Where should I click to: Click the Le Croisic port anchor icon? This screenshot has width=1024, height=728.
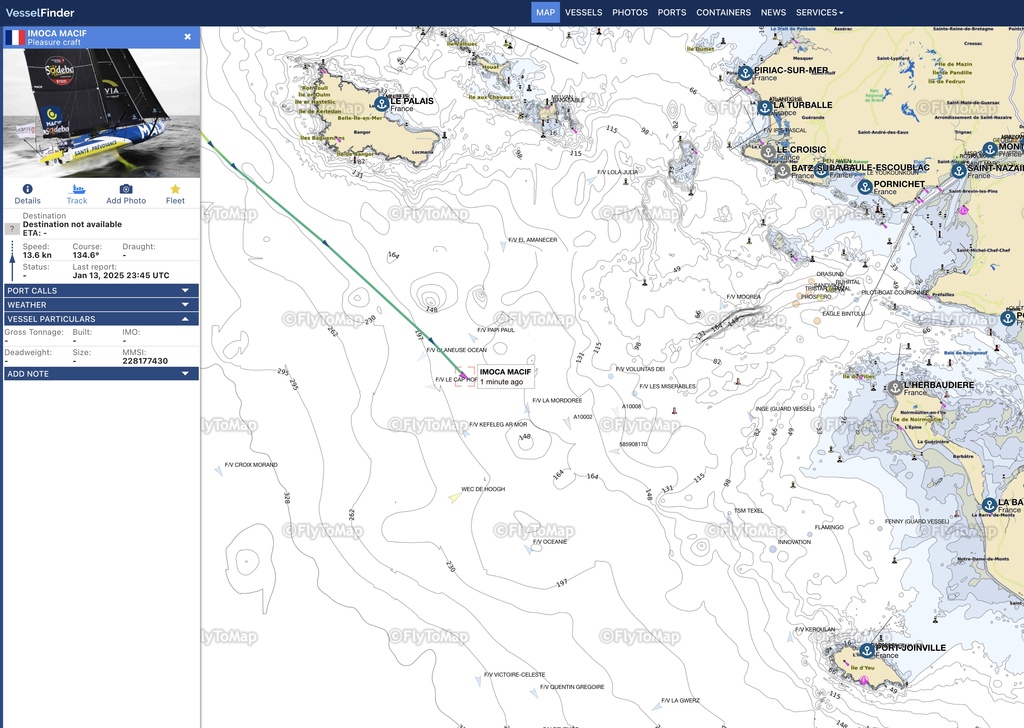coord(768,152)
